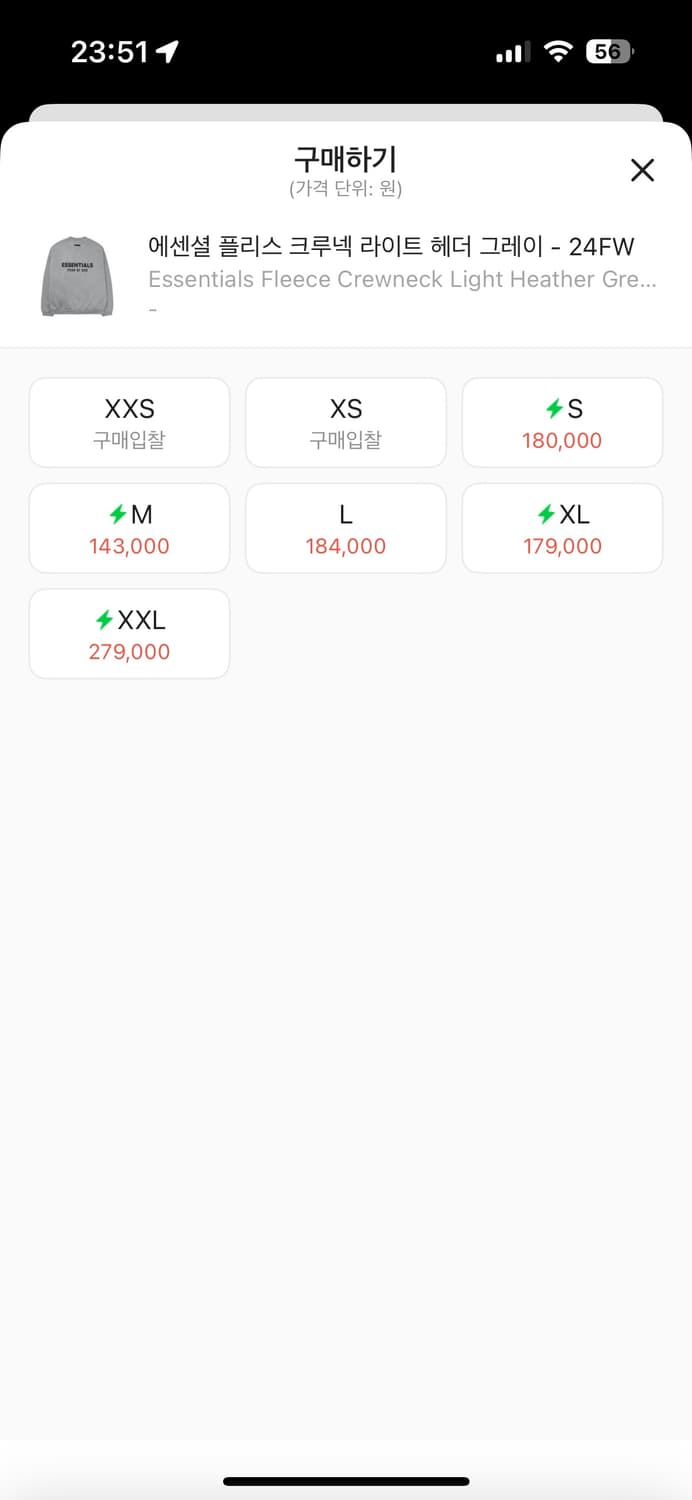Tap the location arrow in status bar
The image size is (692, 1500).
(x=167, y=52)
